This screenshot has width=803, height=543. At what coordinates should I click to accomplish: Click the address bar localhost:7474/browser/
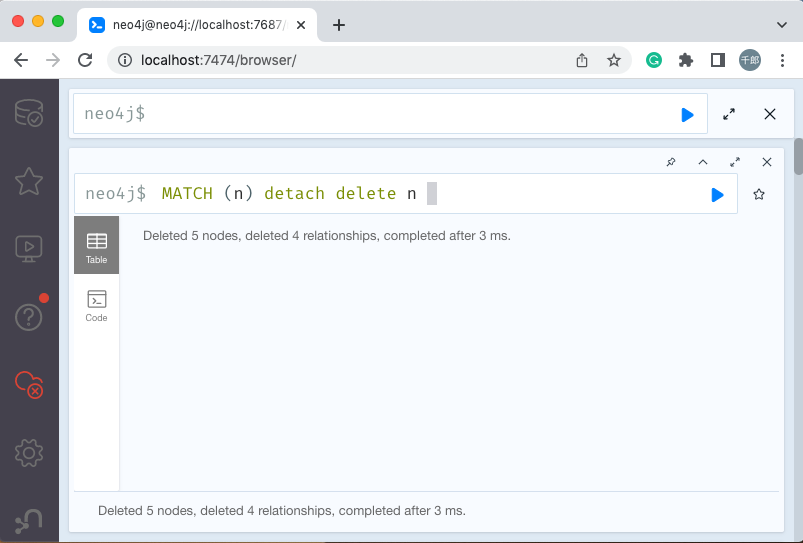click(219, 60)
